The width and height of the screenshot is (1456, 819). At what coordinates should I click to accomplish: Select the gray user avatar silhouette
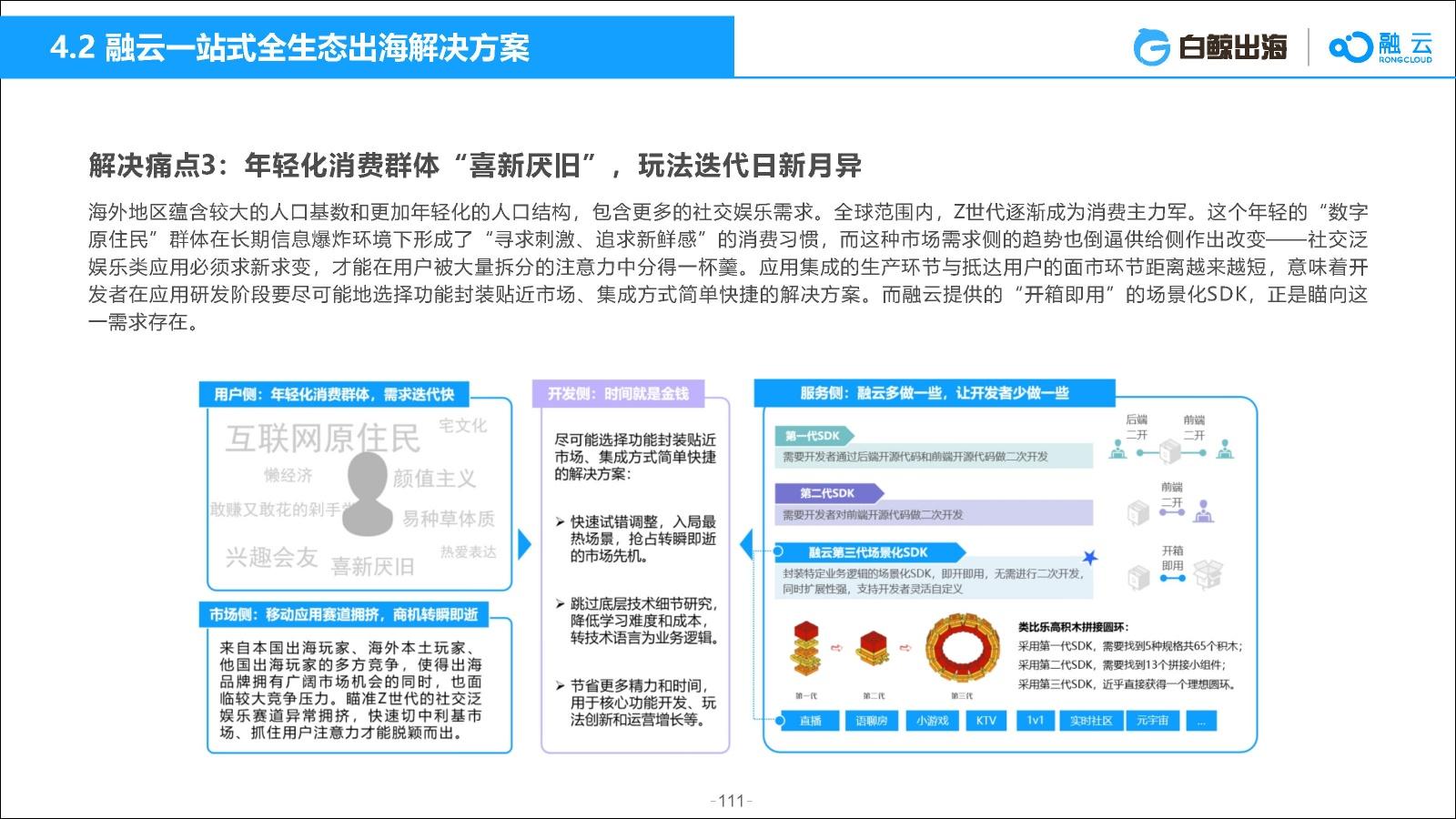tap(367, 493)
